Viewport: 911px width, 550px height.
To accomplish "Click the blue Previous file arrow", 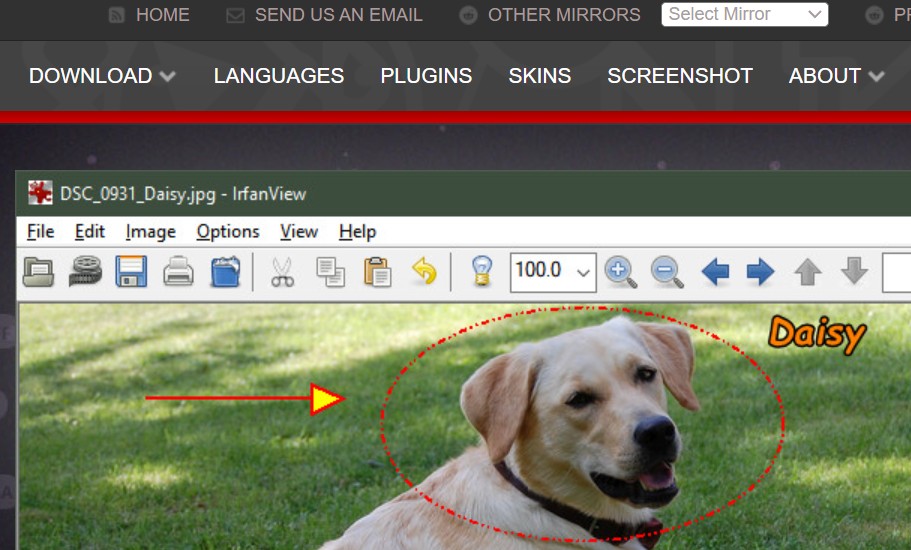I will pyautogui.click(x=714, y=271).
